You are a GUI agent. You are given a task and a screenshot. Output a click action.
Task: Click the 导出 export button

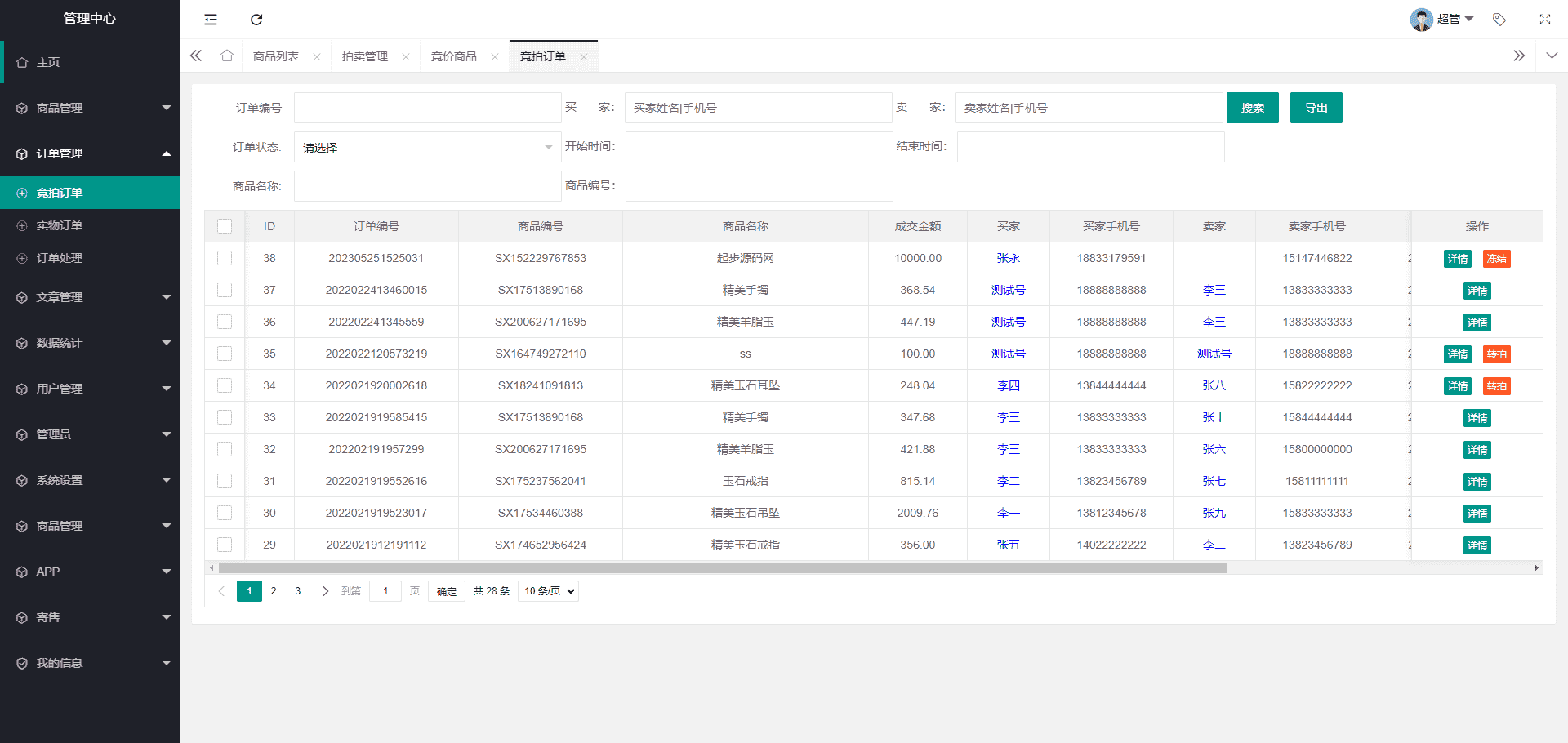tap(1316, 108)
